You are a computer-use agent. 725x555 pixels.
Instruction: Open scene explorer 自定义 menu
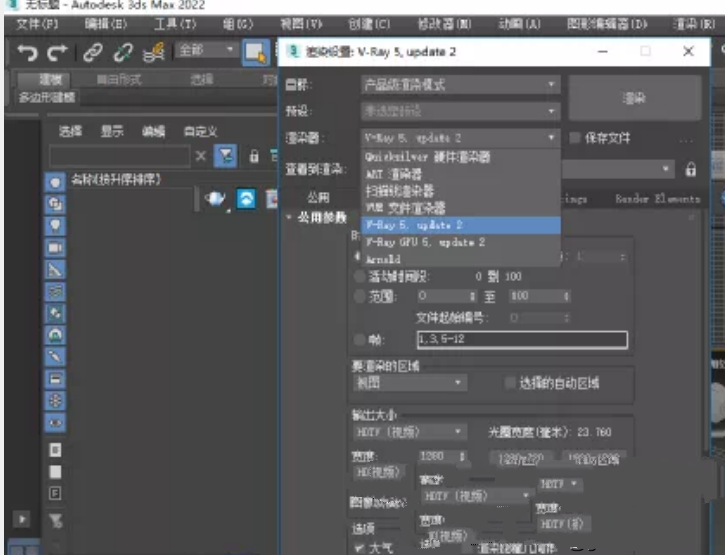(x=200, y=131)
